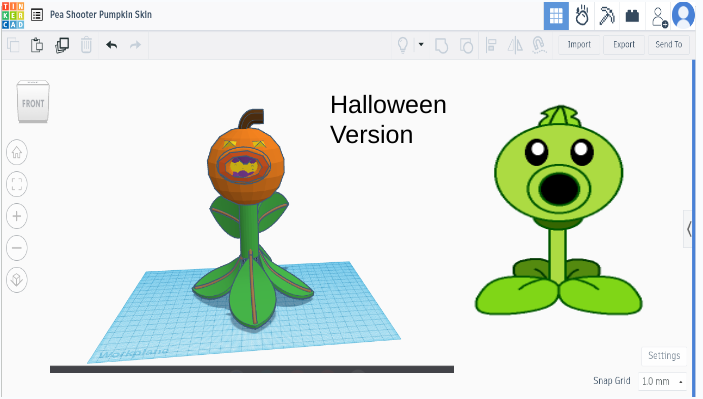Undo the last action
Image resolution: width=703 pixels, height=399 pixels.
111,45
